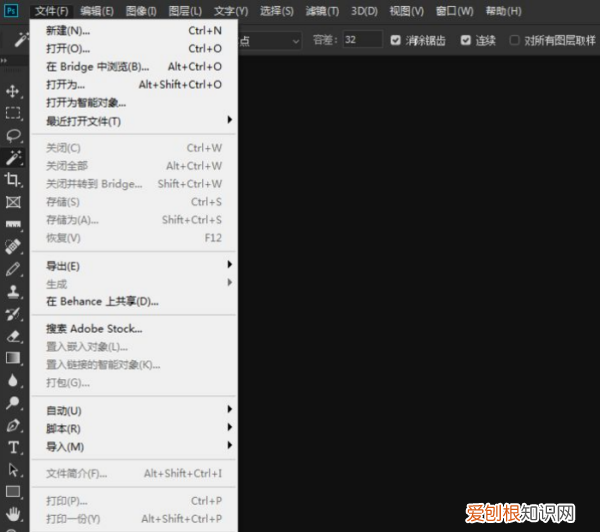Open the 滤镜(T) menu
This screenshot has height=532, width=600.
coord(322,11)
